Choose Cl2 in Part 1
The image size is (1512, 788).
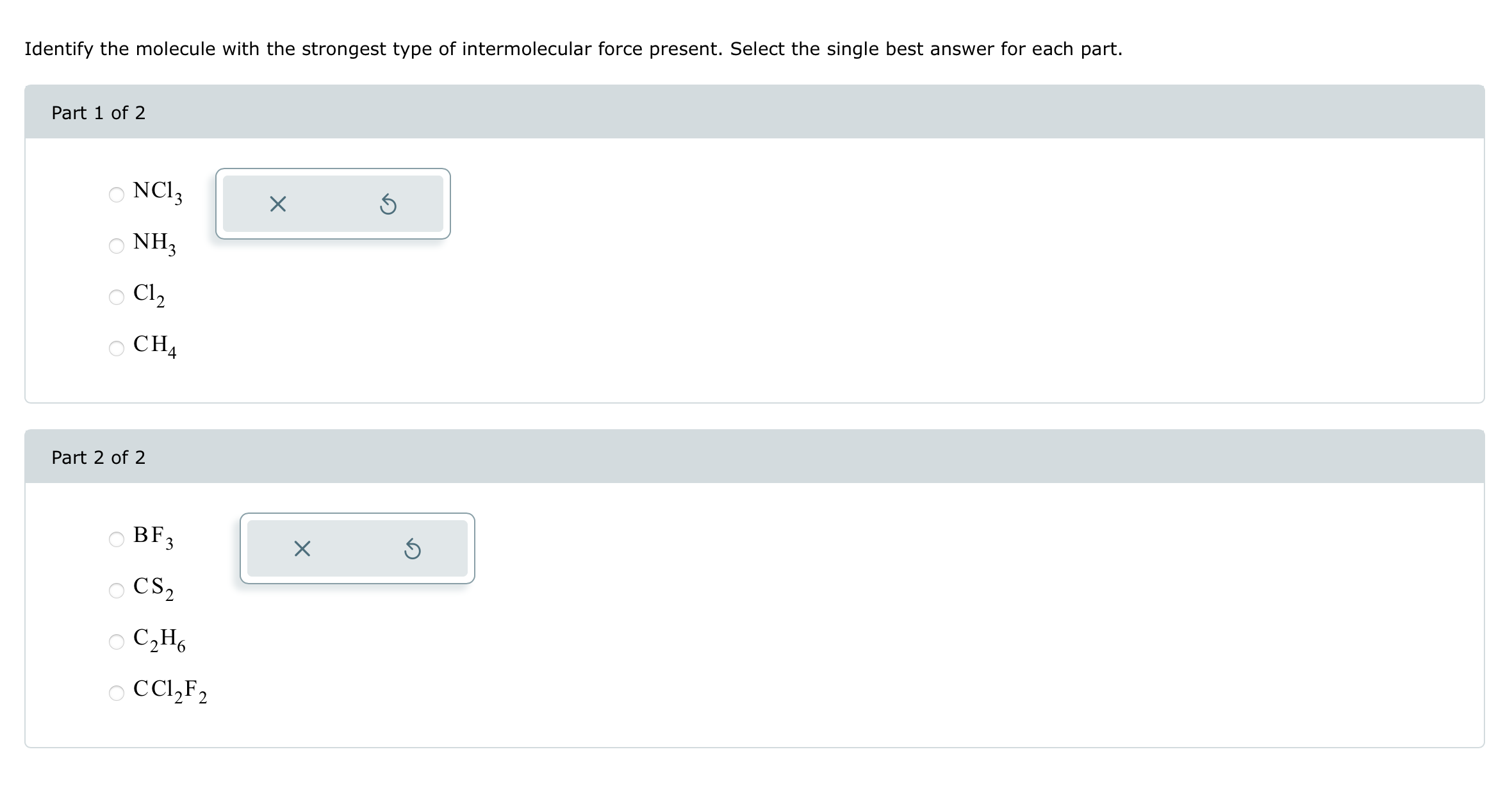tap(116, 297)
